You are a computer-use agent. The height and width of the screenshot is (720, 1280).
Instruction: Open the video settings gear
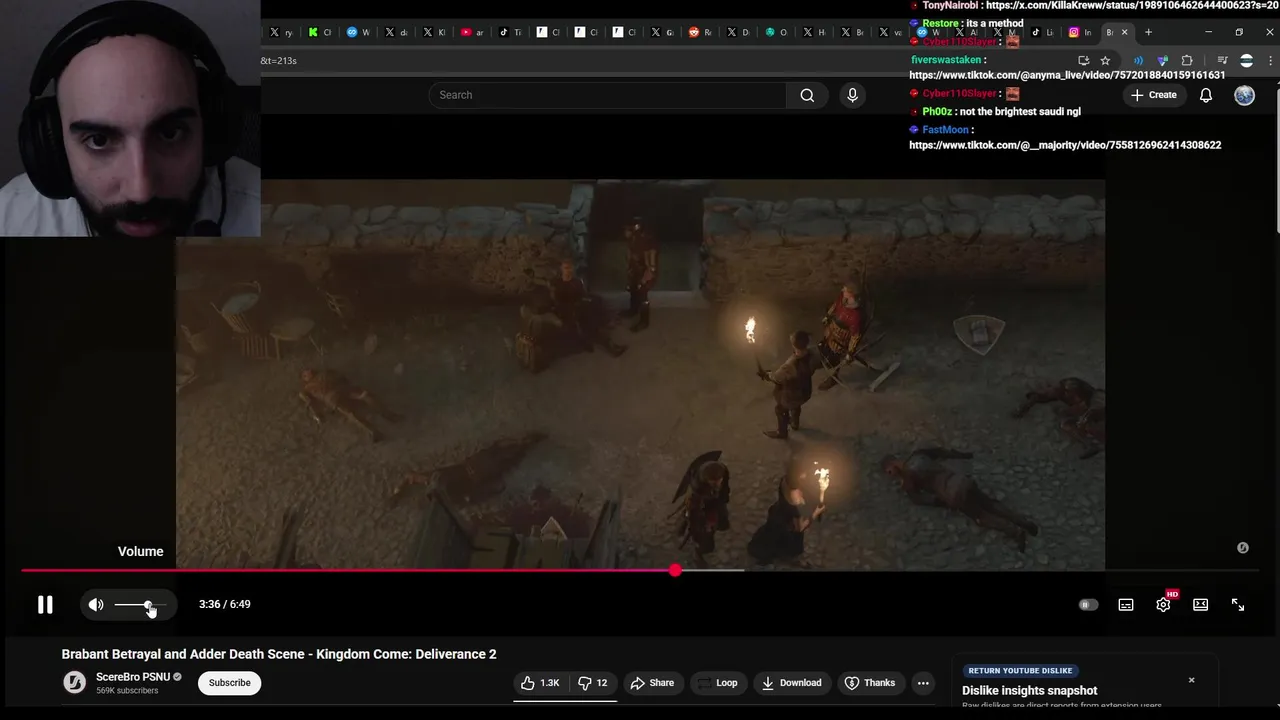pos(1163,605)
